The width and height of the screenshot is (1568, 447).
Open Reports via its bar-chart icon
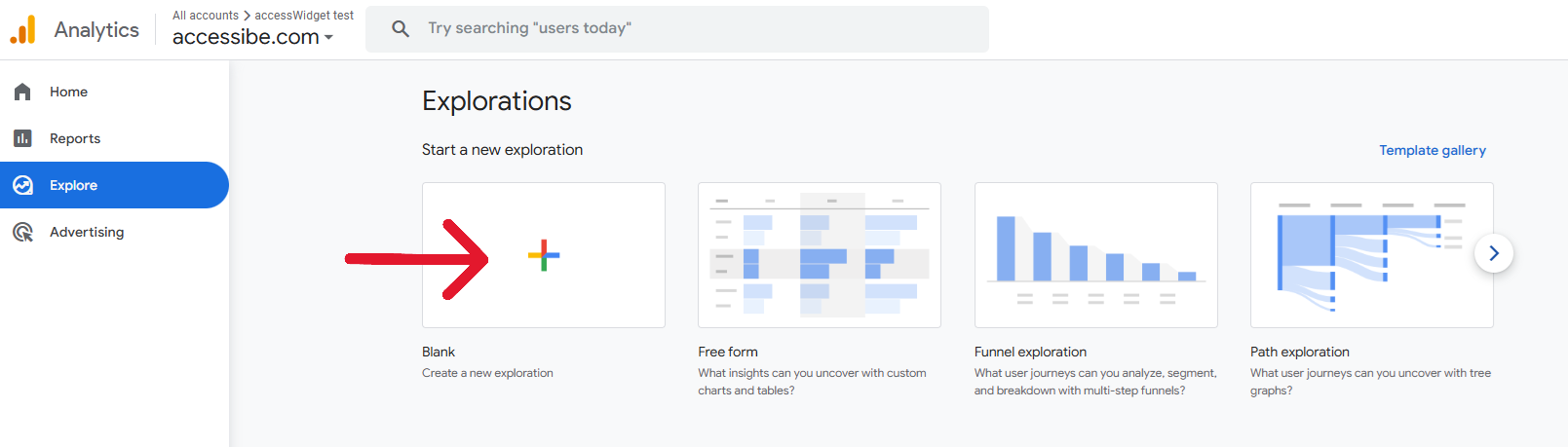tap(22, 138)
